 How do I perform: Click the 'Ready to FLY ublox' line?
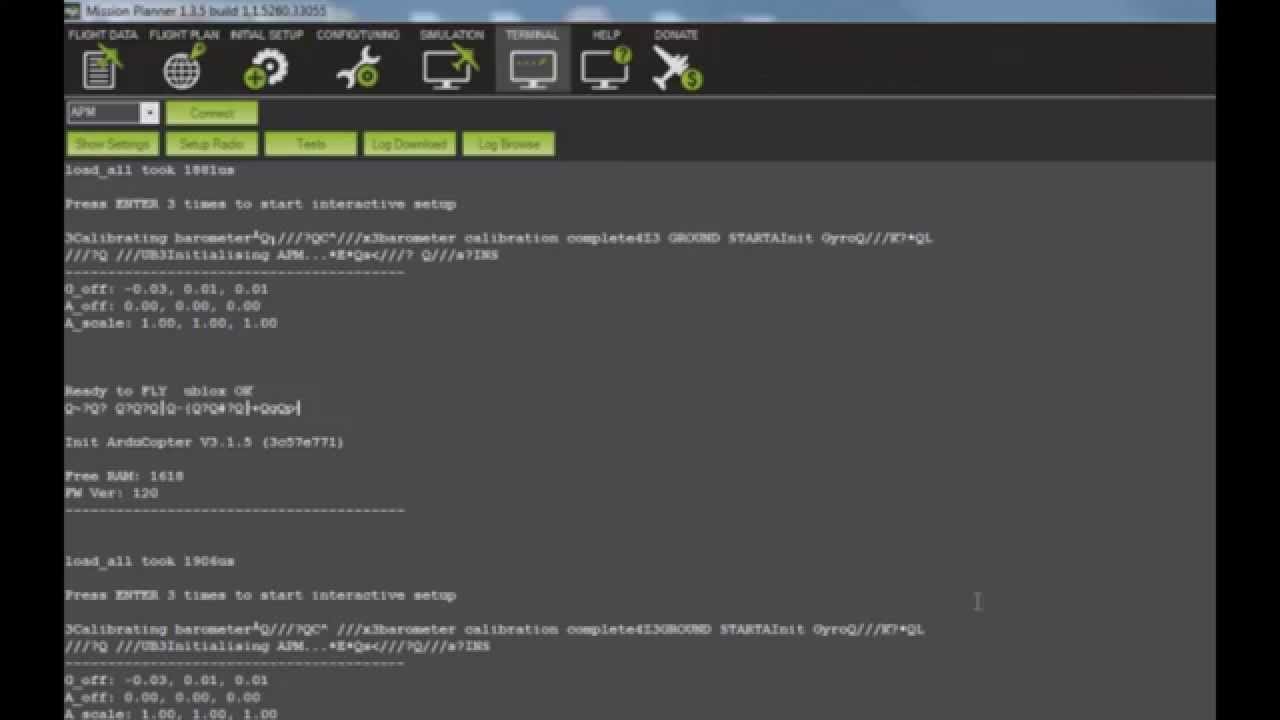coord(159,391)
